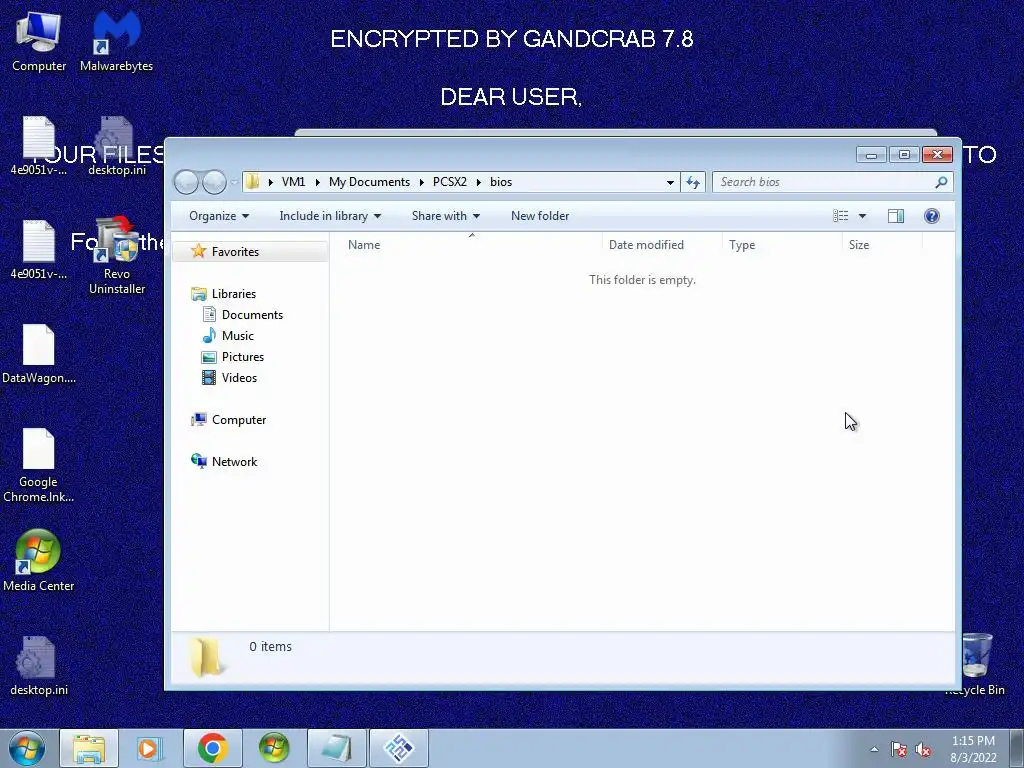Select the Computer desktop icon

tap(39, 41)
